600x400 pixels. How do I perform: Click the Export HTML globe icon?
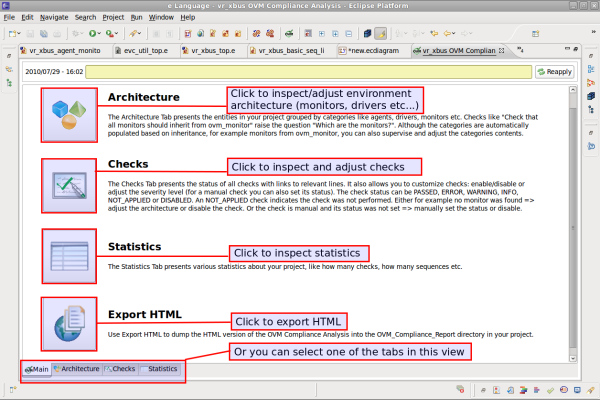[69, 324]
